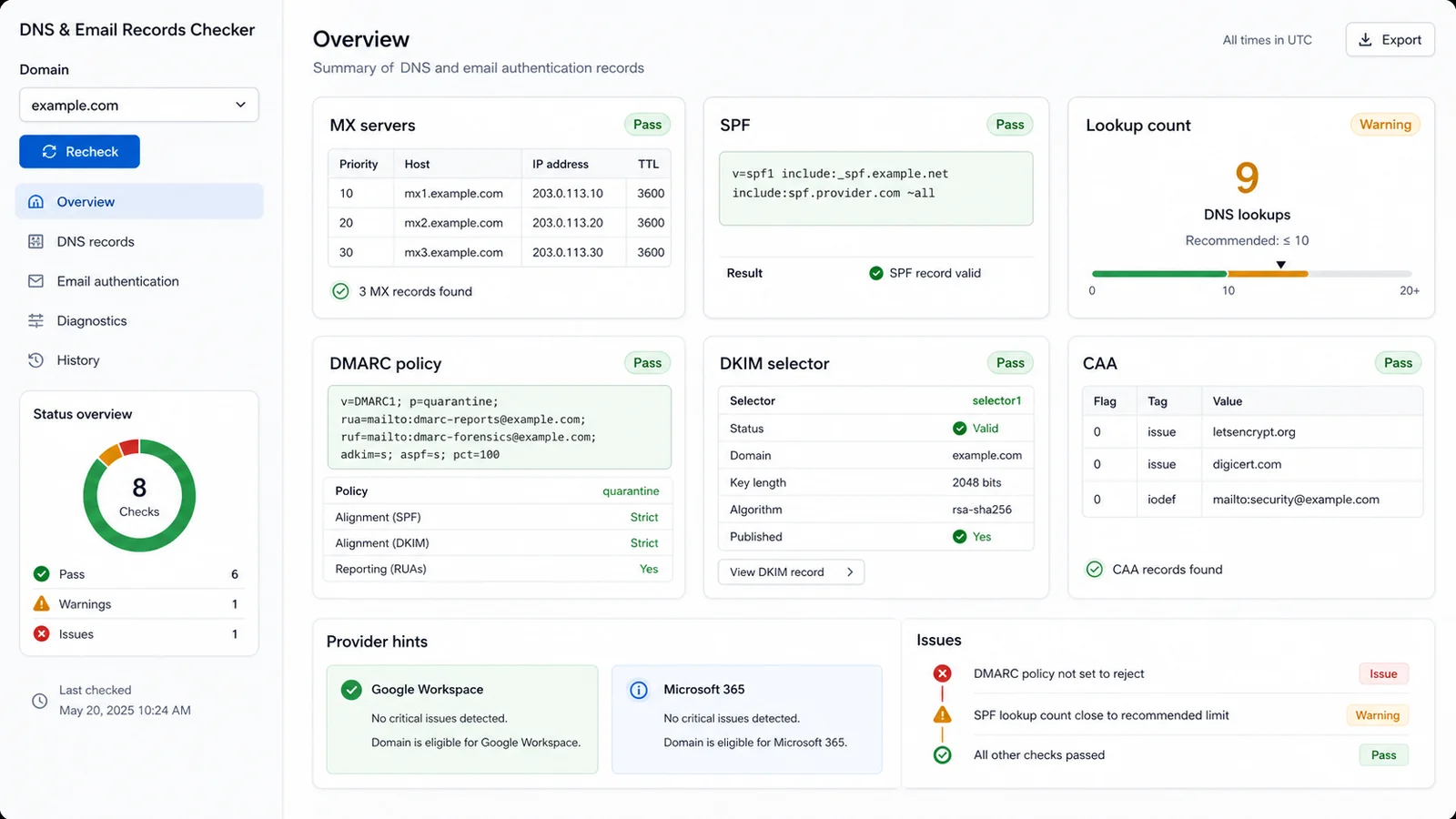
Task: Click the '2048 bits' key length value
Action: click(976, 483)
